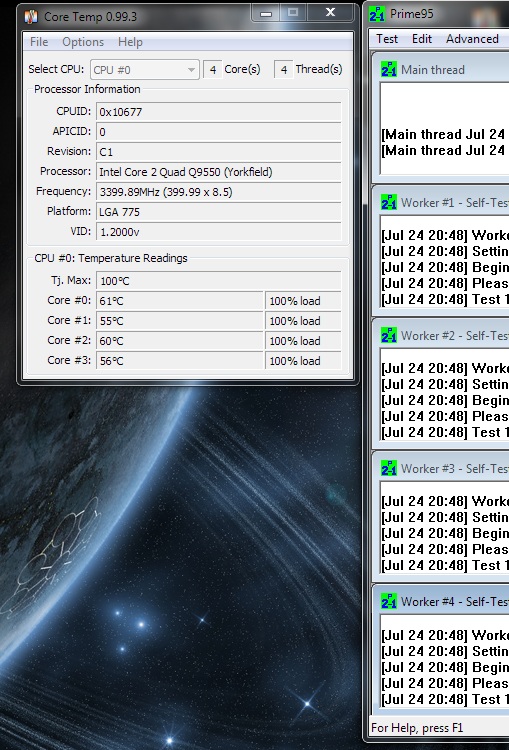Click the 'For Help, press F1' status bar text
509x750 pixels.
[x=417, y=728]
